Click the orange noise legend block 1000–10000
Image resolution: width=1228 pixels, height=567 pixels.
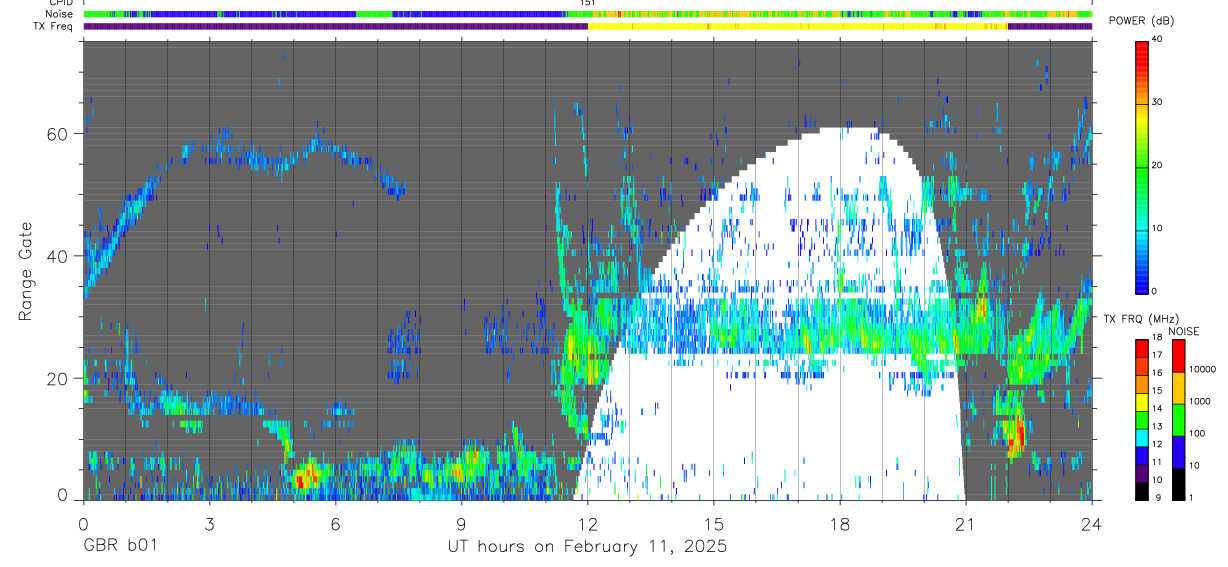pyautogui.click(x=1178, y=388)
